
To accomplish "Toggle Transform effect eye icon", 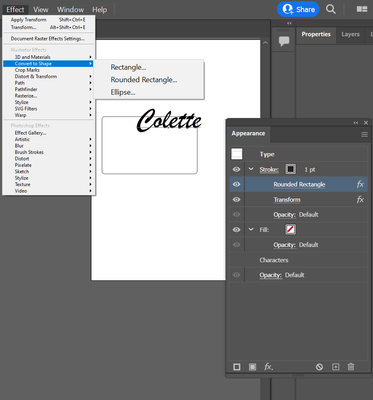I will coord(236,199).
